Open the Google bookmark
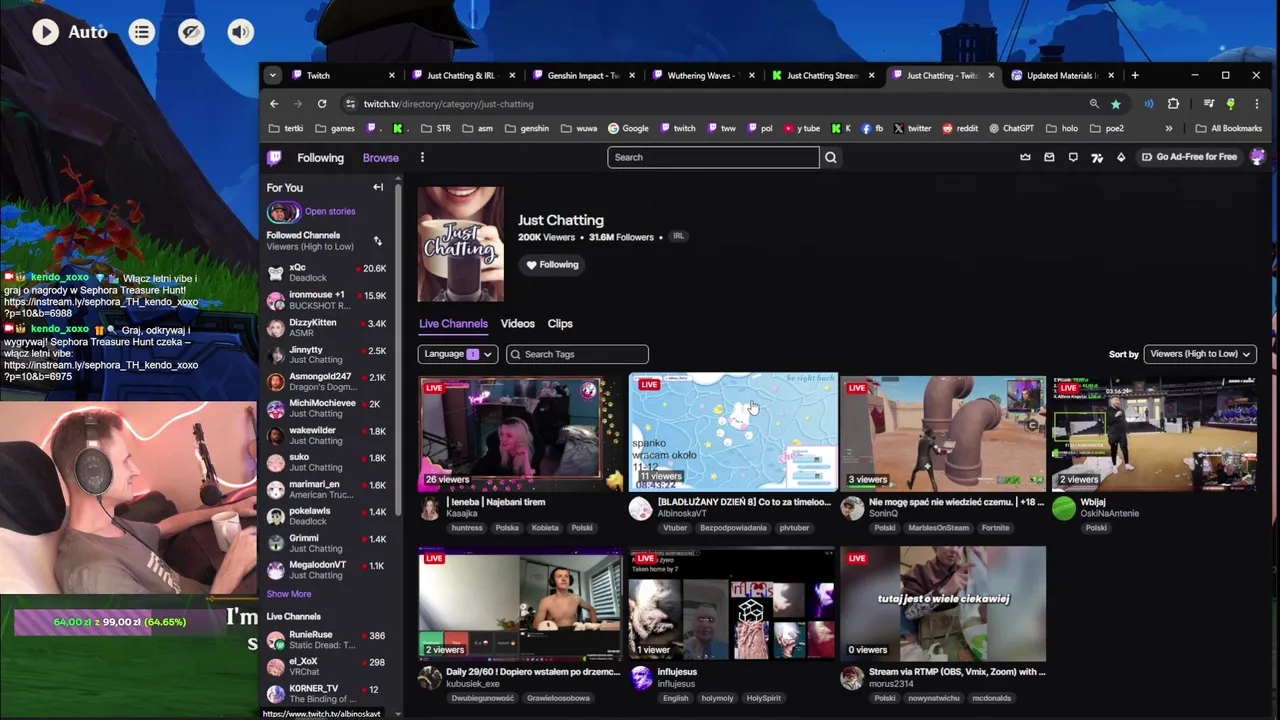The height and width of the screenshot is (720, 1280). point(628,128)
